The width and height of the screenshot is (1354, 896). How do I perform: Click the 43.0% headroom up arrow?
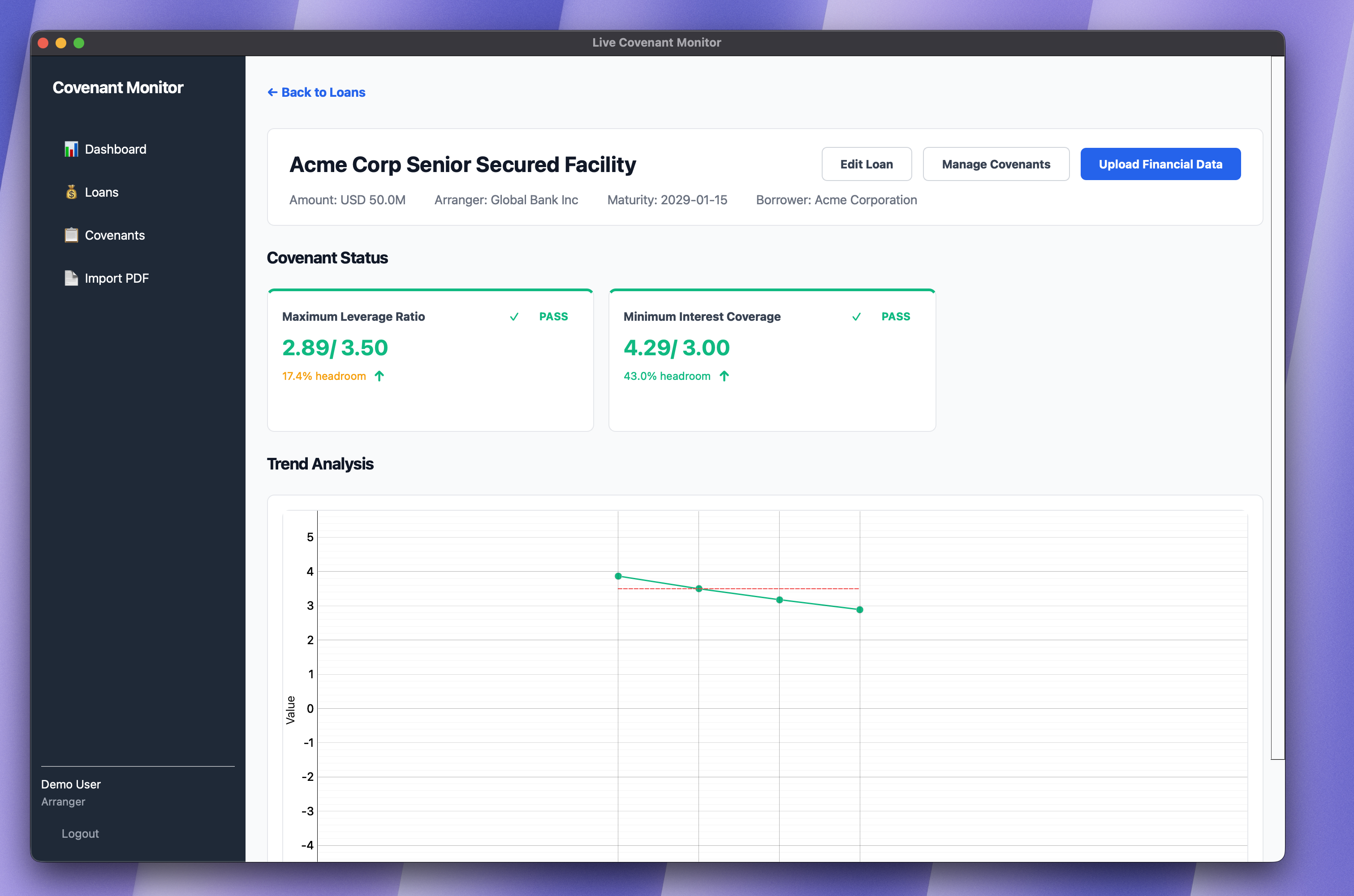(x=724, y=376)
